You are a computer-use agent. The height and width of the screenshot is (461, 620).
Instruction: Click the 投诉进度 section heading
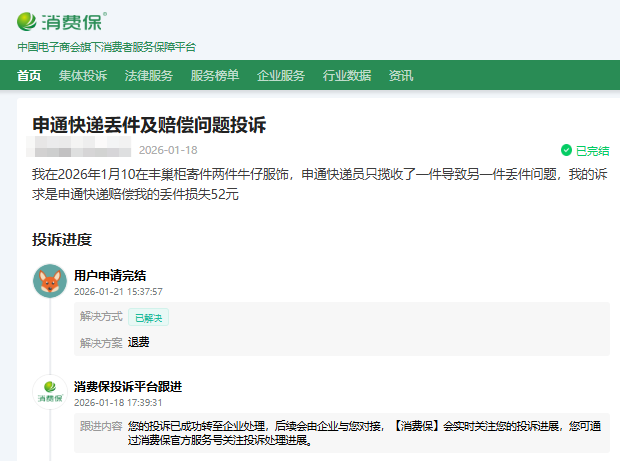click(x=62, y=239)
